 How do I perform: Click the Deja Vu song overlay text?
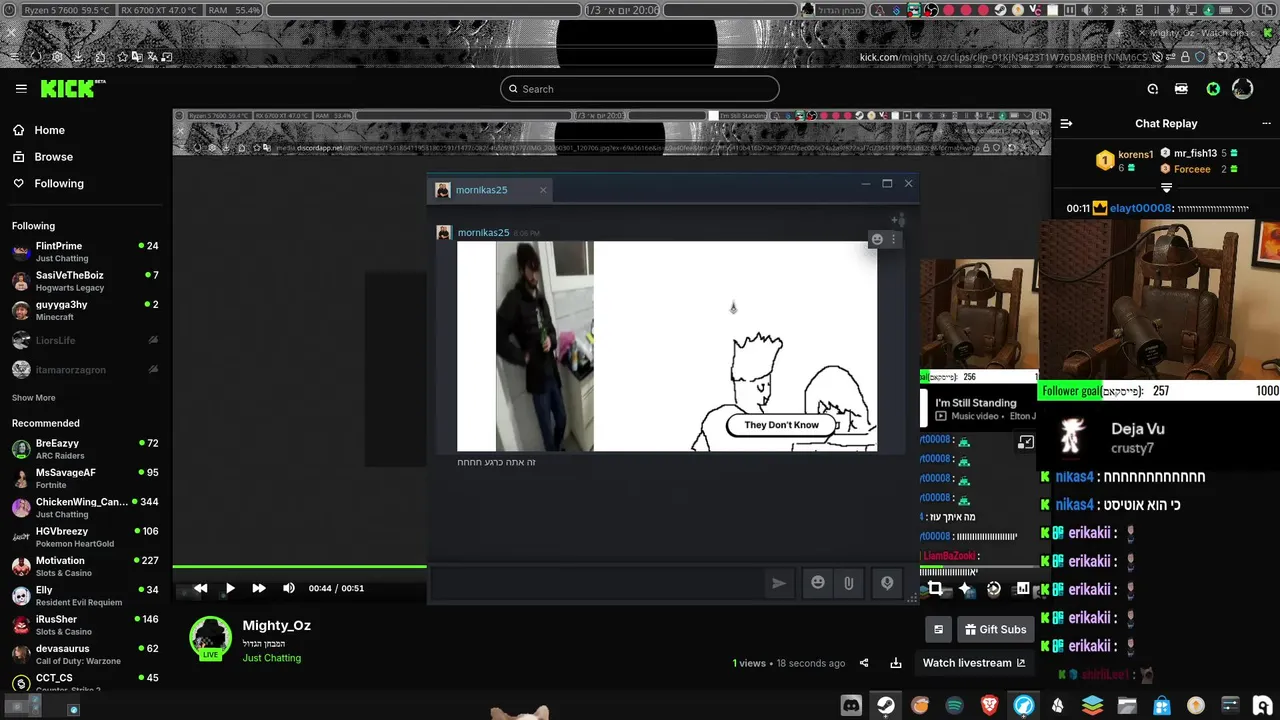click(x=1138, y=428)
